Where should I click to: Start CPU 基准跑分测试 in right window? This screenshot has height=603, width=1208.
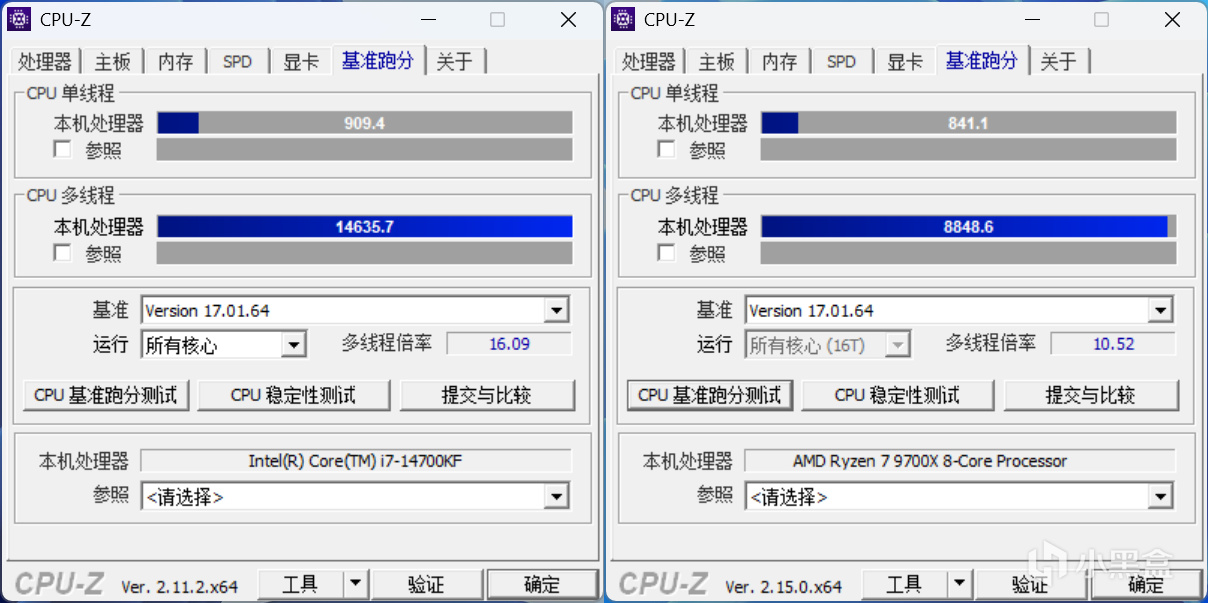pyautogui.click(x=709, y=395)
